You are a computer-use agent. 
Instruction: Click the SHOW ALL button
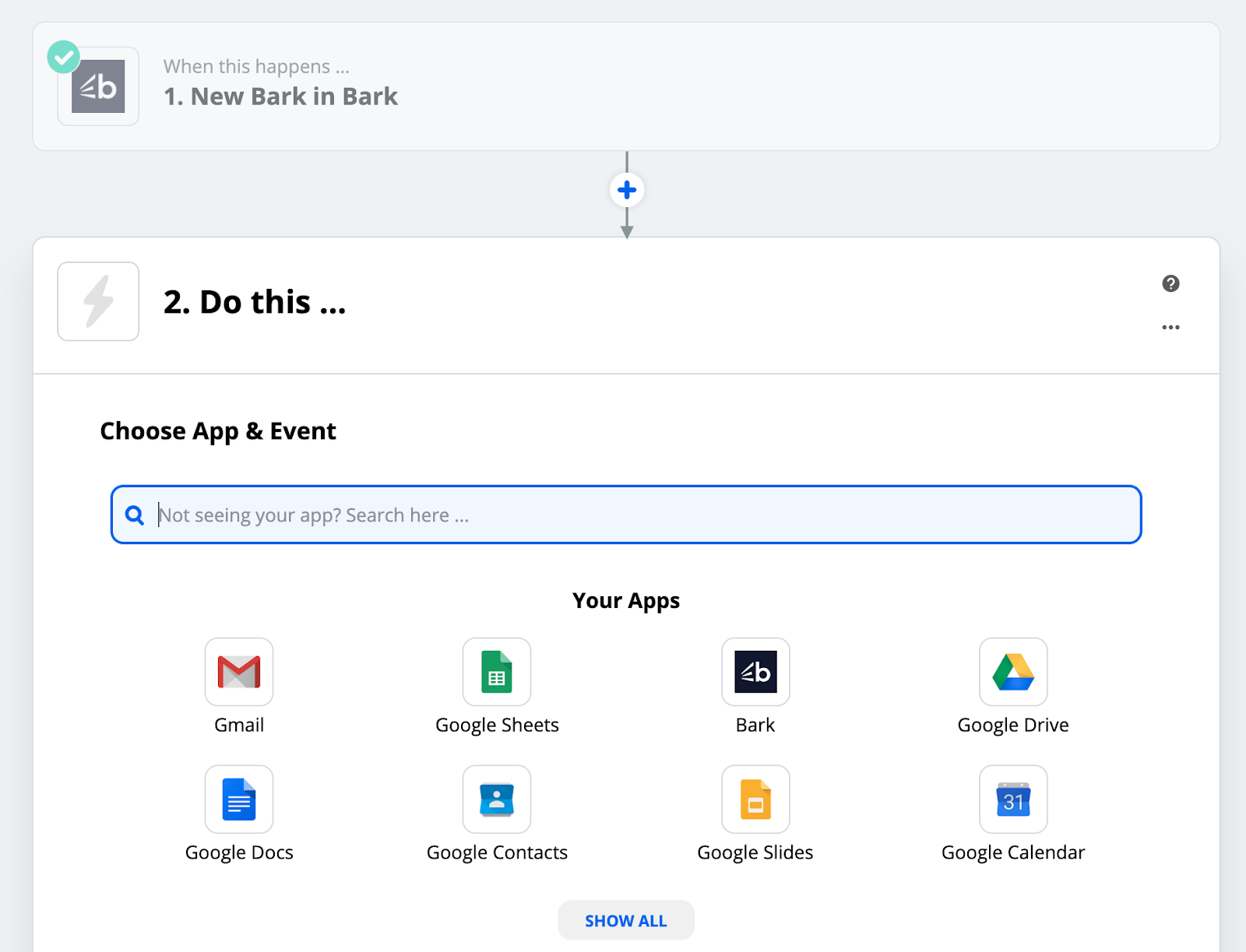click(x=626, y=920)
